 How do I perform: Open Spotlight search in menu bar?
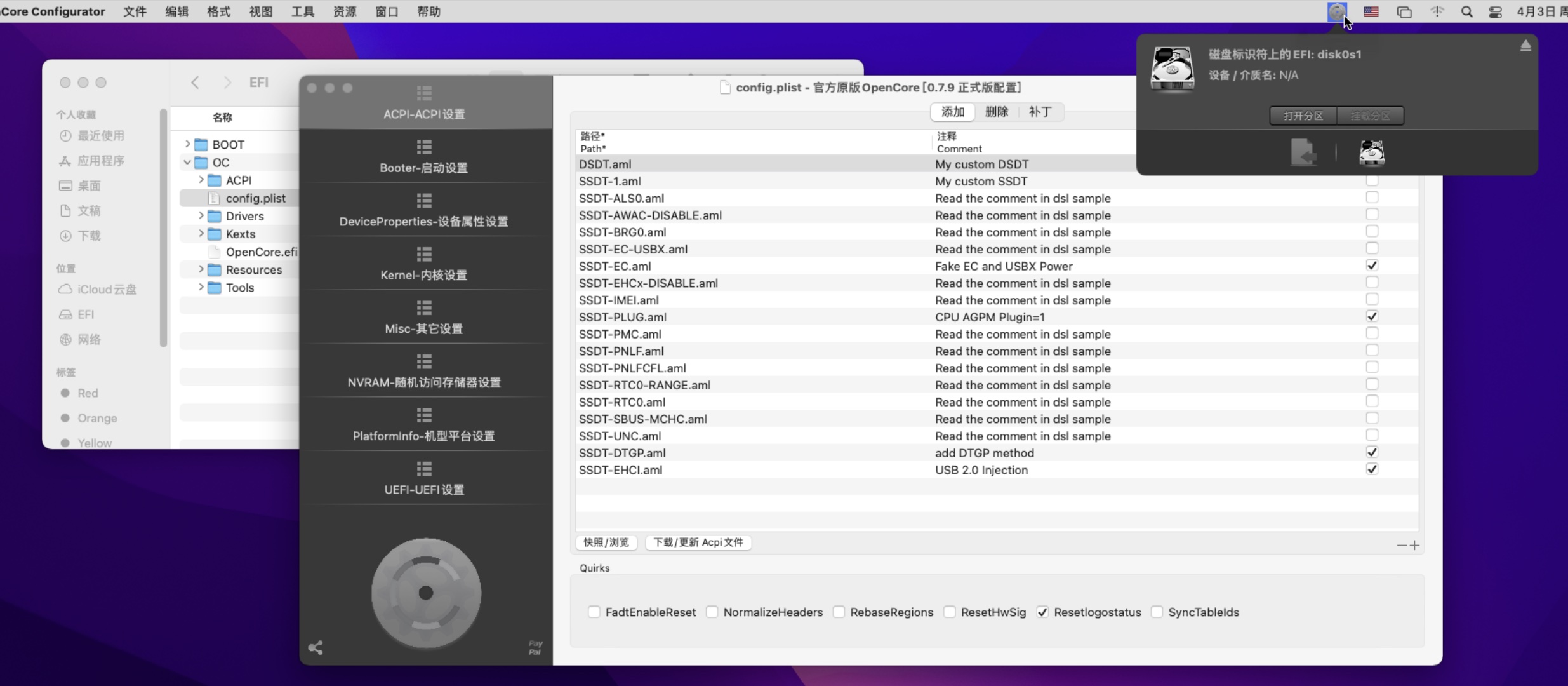pyautogui.click(x=1466, y=11)
